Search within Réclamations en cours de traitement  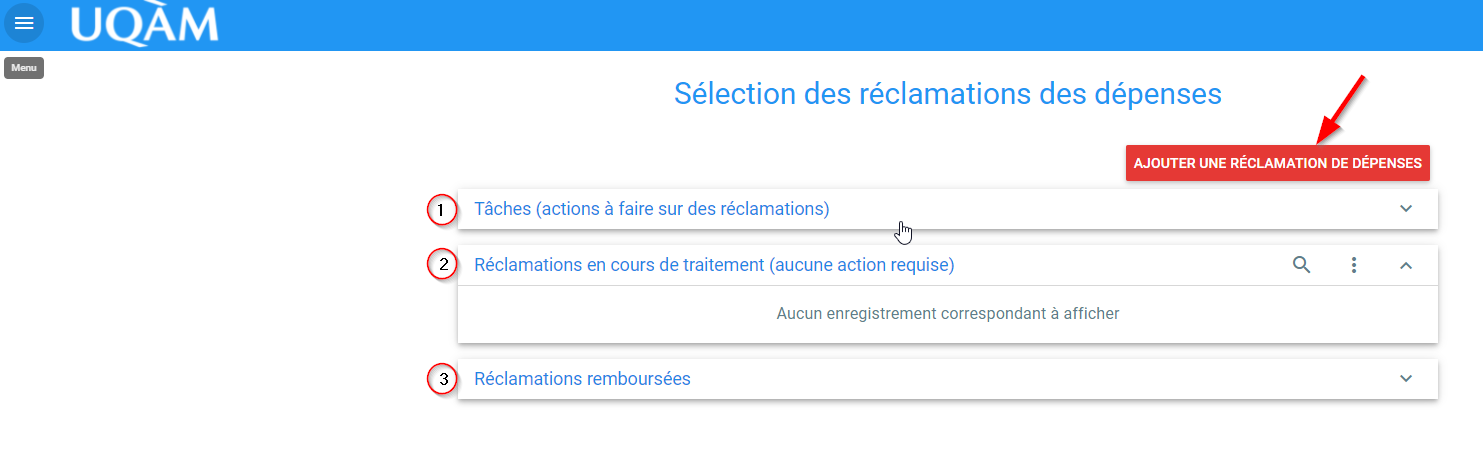(x=1301, y=265)
